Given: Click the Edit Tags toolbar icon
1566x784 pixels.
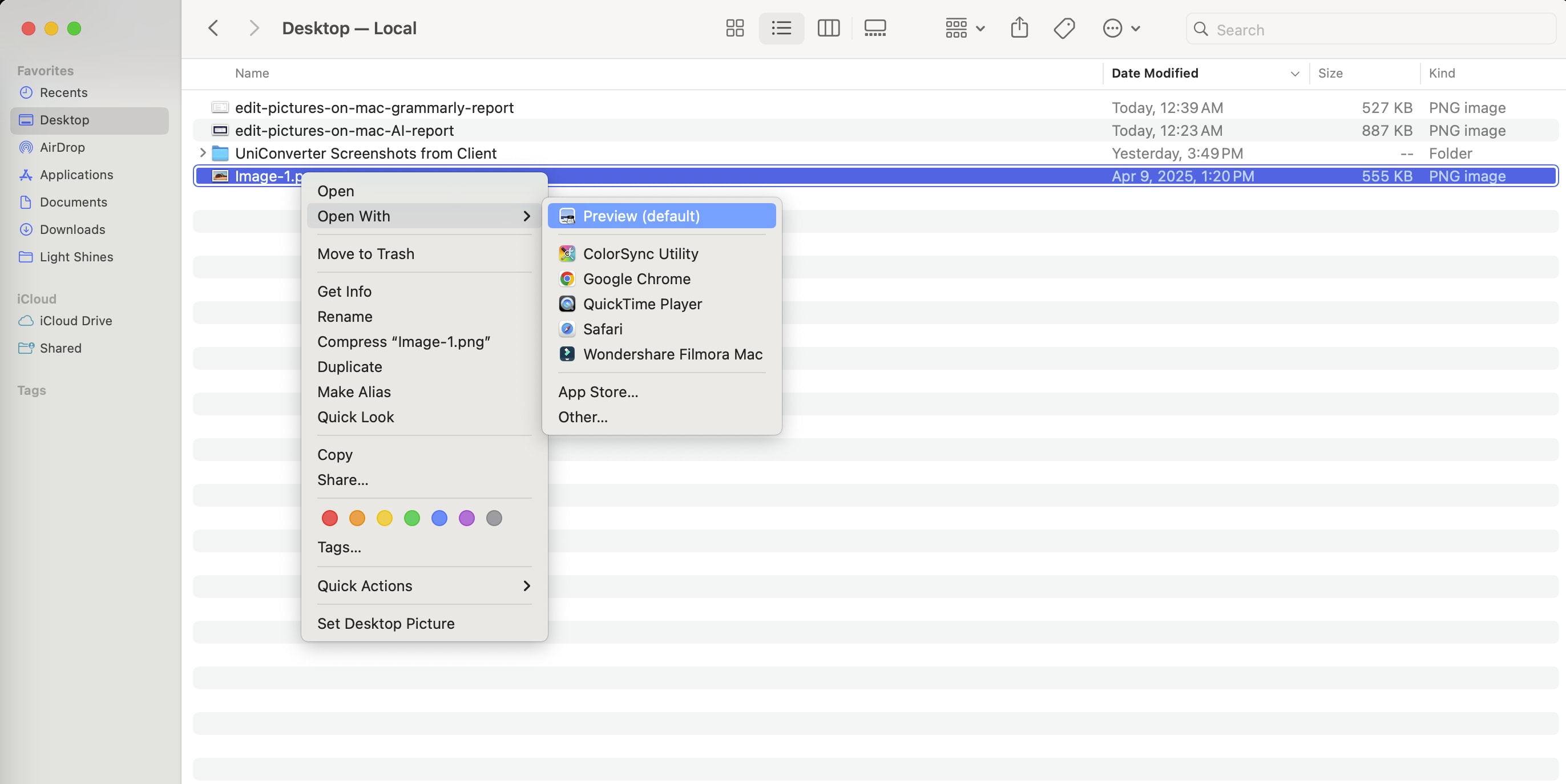Looking at the screenshot, I should click(x=1064, y=29).
